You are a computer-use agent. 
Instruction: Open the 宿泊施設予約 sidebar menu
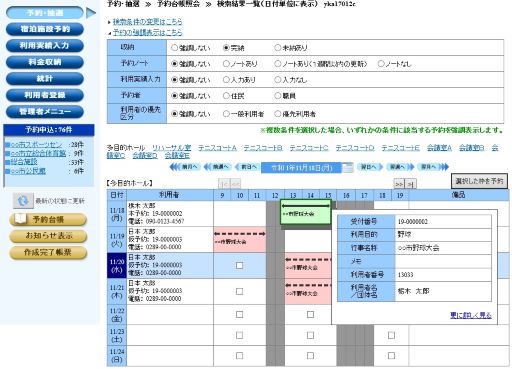(45, 29)
